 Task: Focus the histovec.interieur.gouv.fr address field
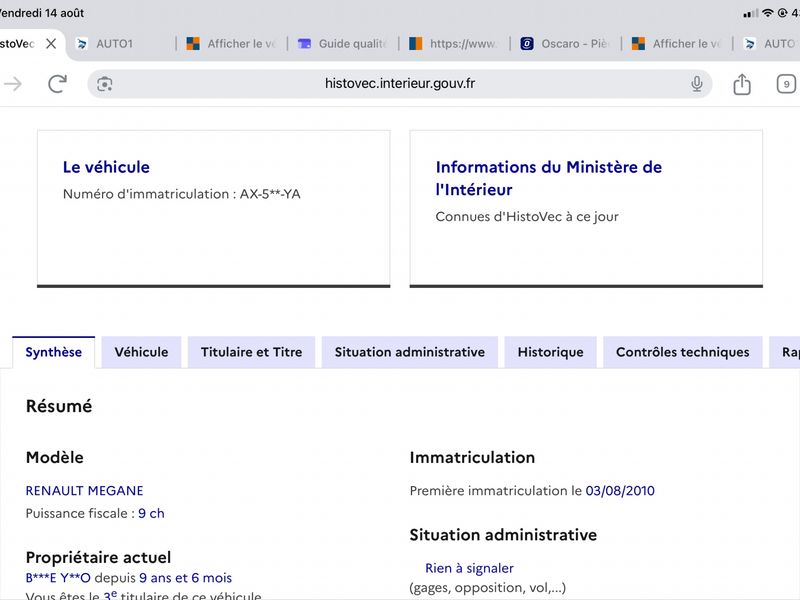[399, 84]
